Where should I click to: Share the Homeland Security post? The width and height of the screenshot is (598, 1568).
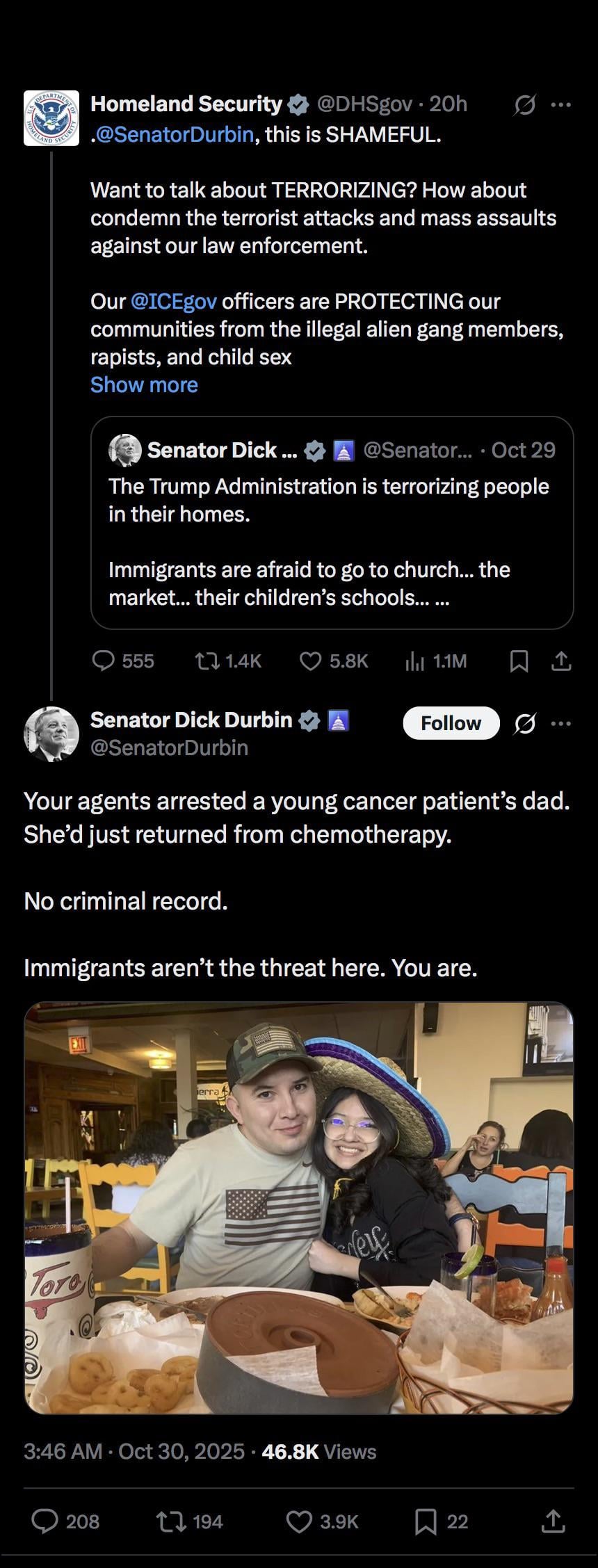561,661
